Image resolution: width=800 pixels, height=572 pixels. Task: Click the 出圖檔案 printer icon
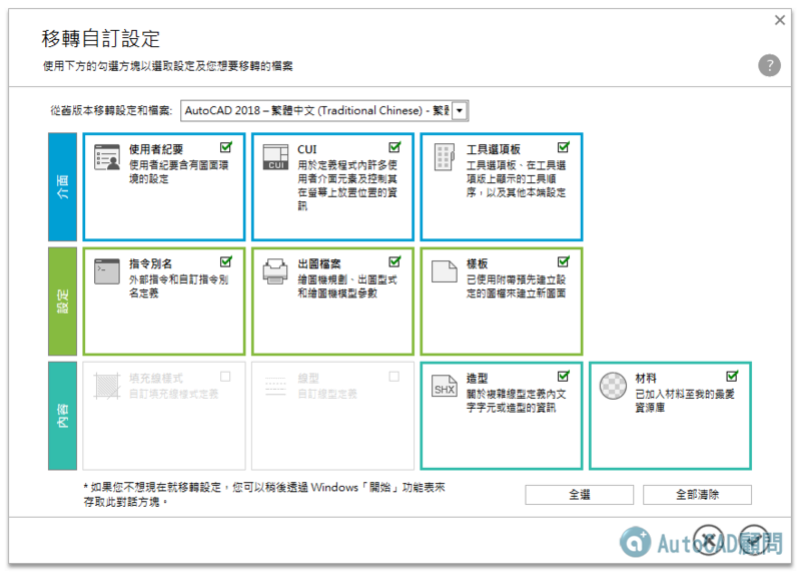tap(276, 271)
